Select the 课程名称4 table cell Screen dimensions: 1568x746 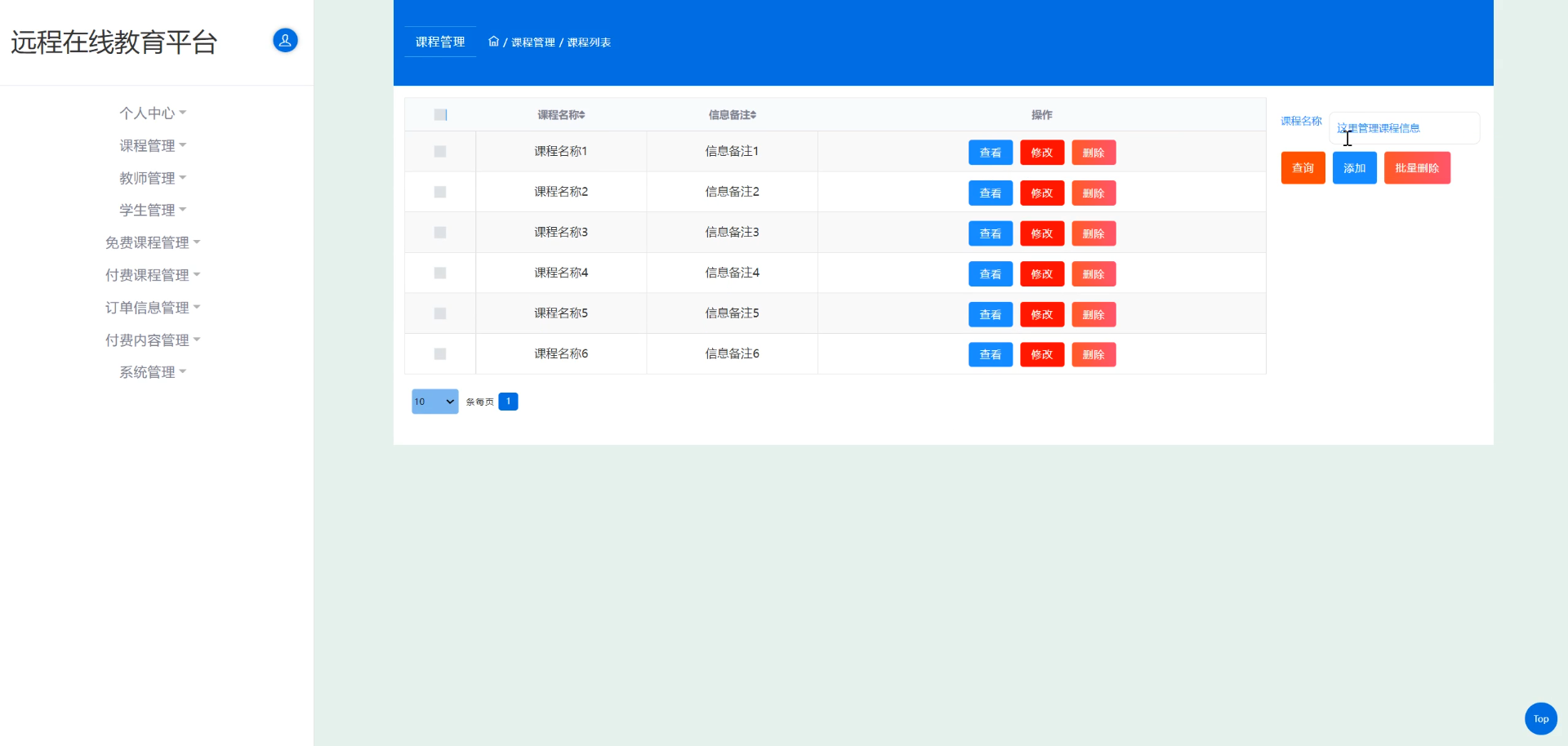(561, 273)
